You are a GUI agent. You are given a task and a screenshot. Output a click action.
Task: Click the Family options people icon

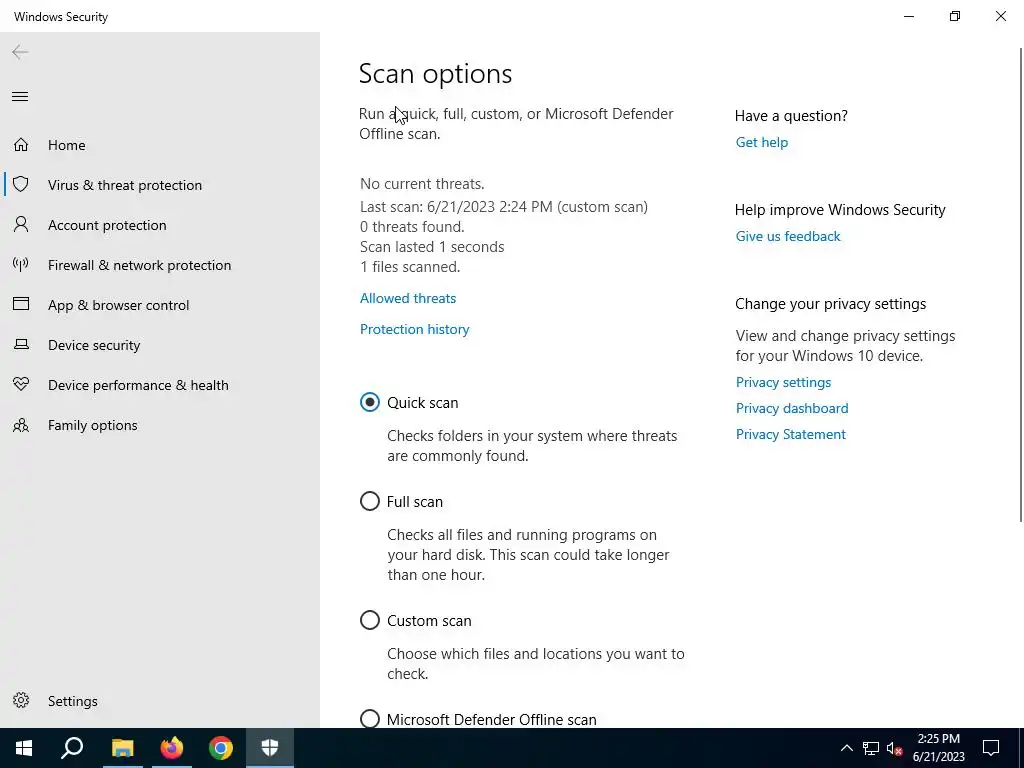click(21, 424)
